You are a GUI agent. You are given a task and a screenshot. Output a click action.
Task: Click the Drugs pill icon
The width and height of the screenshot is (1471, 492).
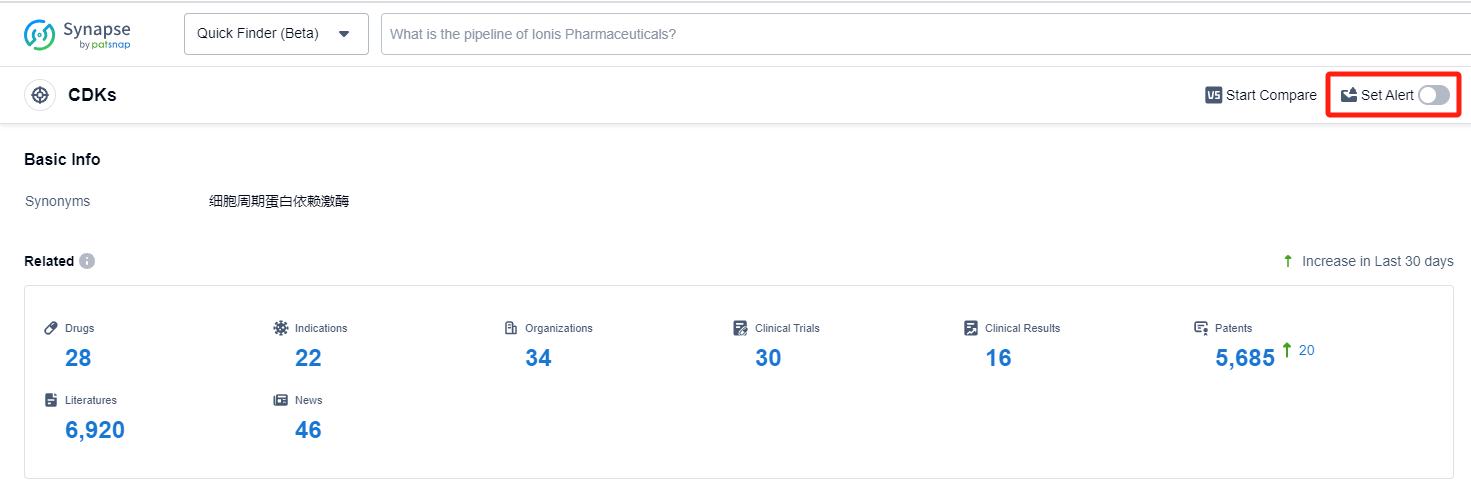52,328
